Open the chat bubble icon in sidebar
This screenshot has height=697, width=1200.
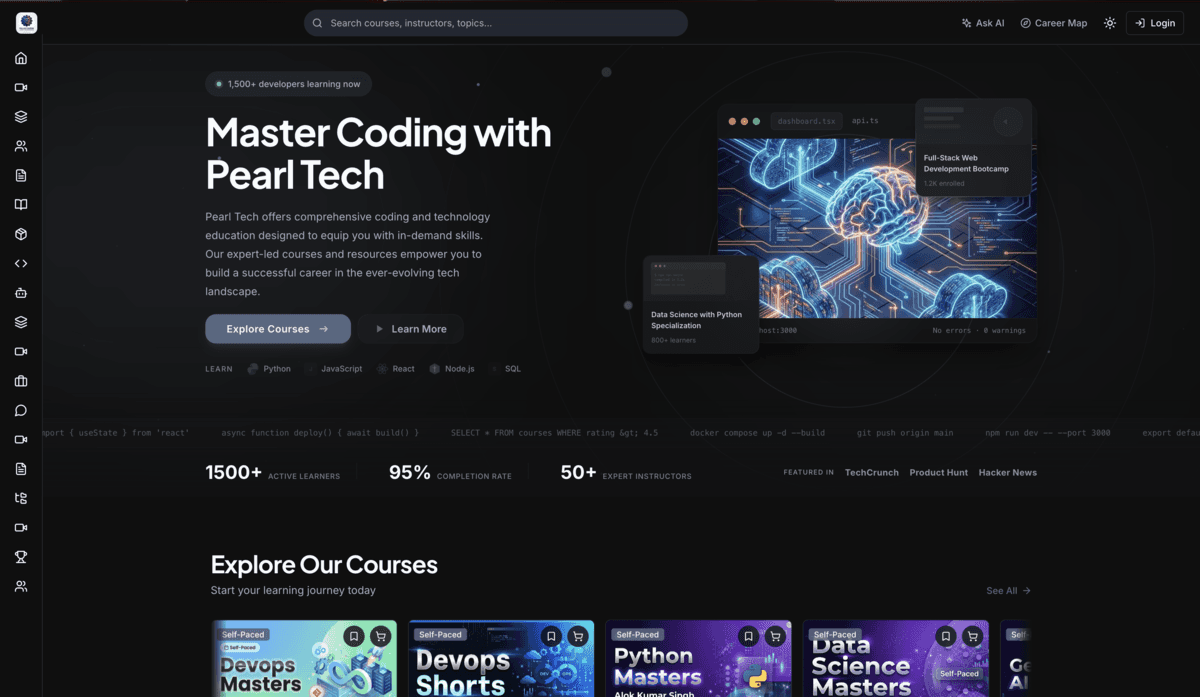[20, 410]
